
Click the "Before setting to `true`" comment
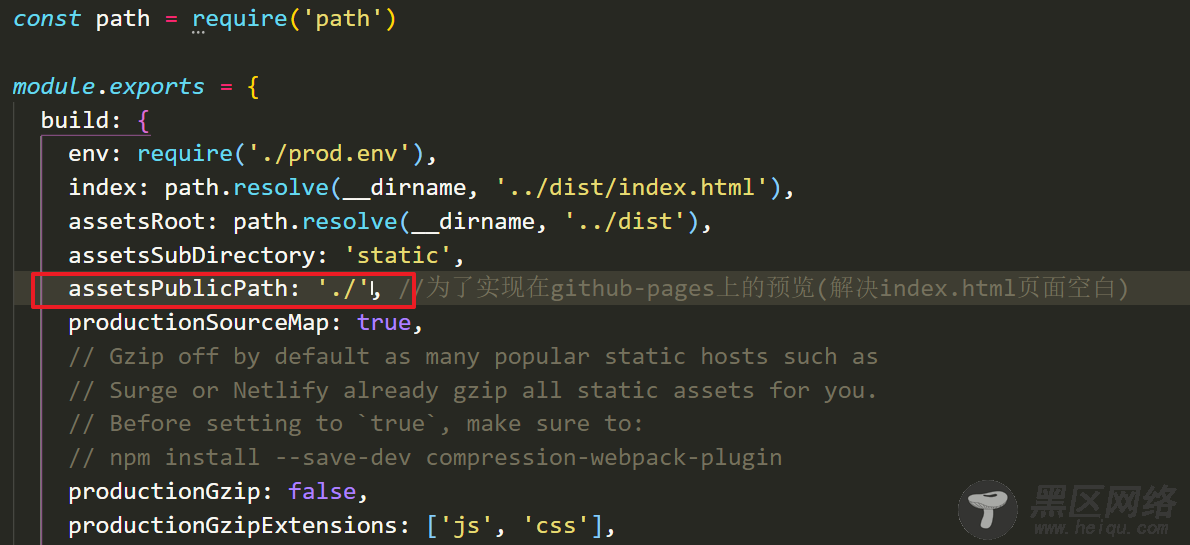click(x=356, y=424)
